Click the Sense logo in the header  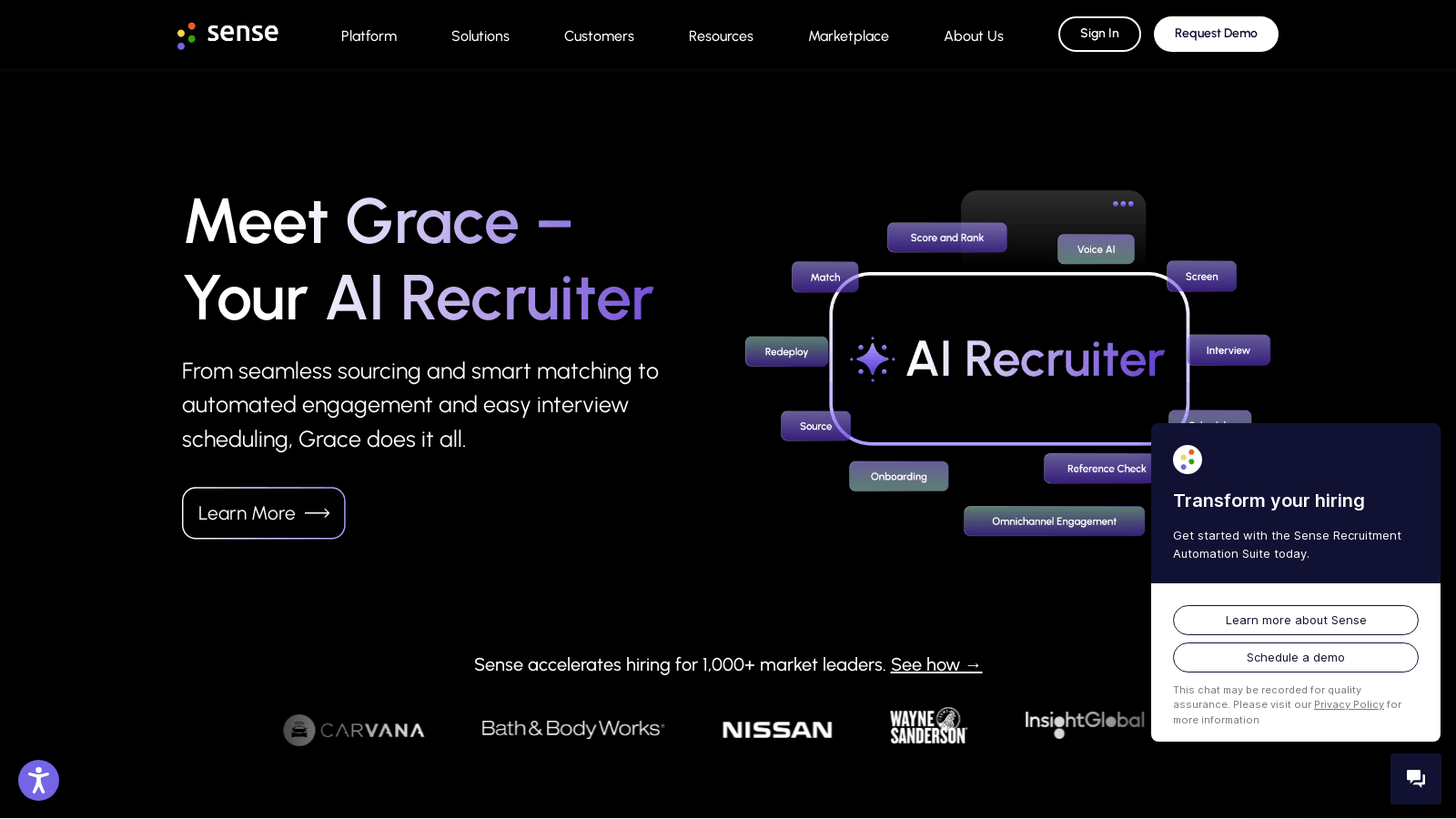227,35
